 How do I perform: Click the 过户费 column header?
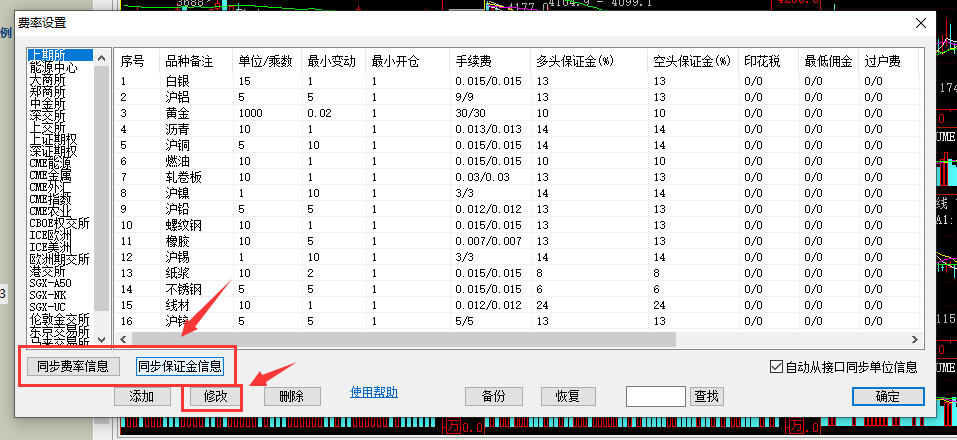(889, 61)
